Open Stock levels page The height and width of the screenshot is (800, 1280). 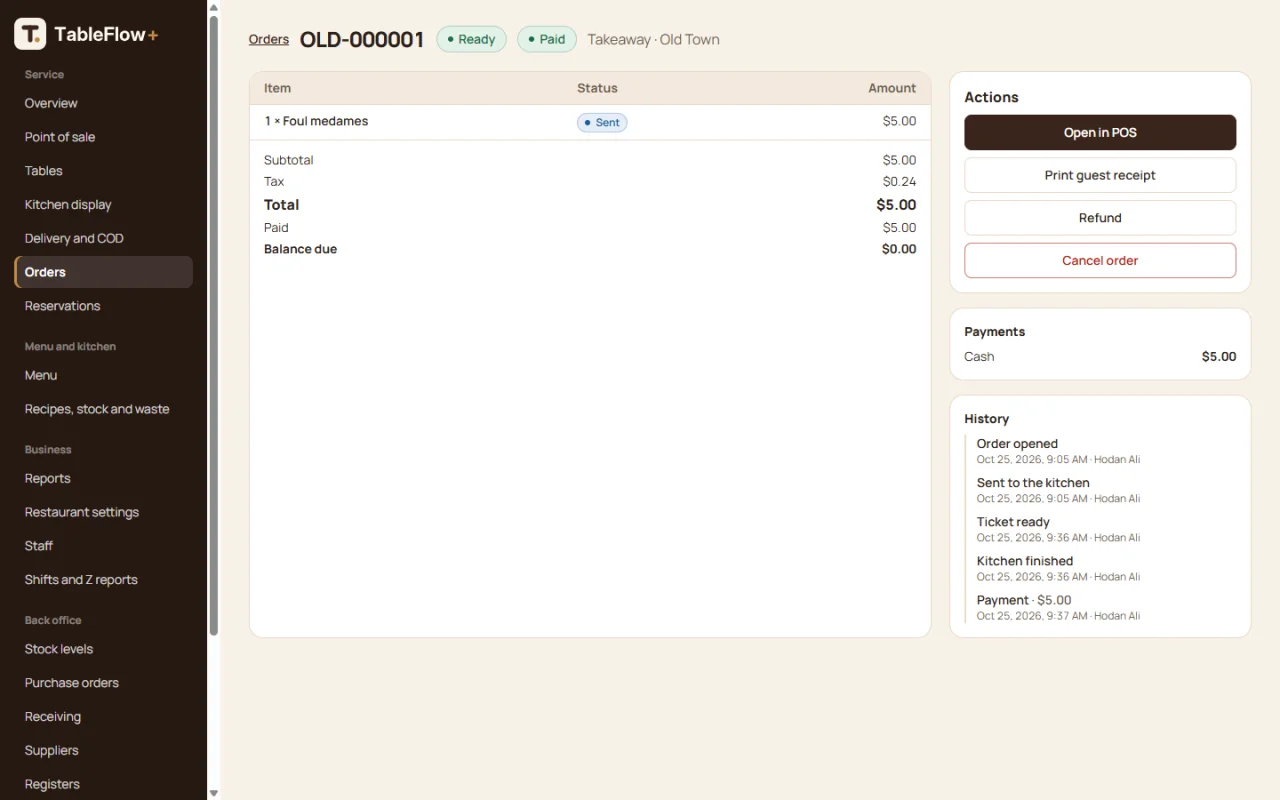point(103,649)
